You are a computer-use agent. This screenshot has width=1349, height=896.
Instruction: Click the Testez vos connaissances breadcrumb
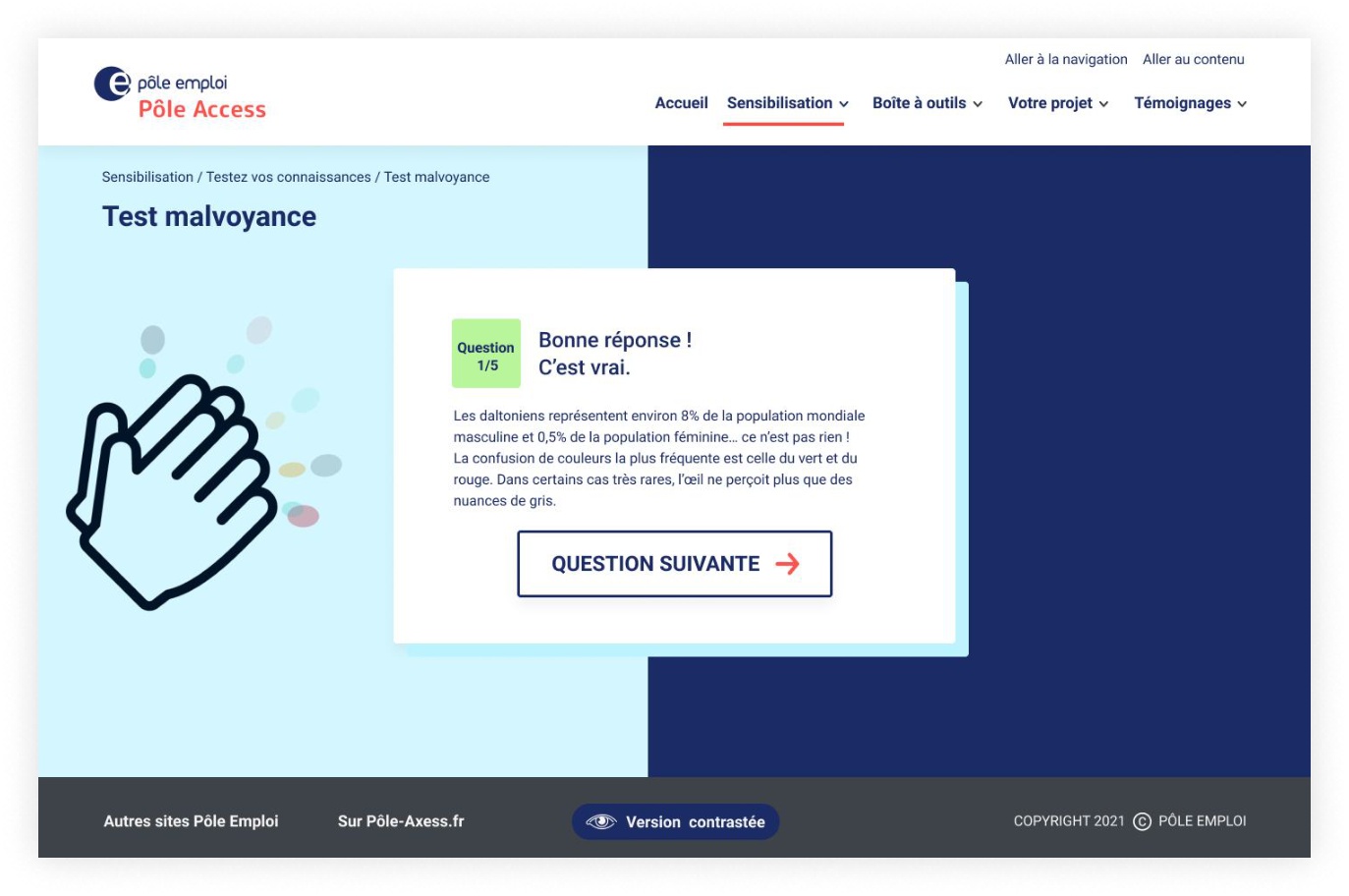[288, 177]
